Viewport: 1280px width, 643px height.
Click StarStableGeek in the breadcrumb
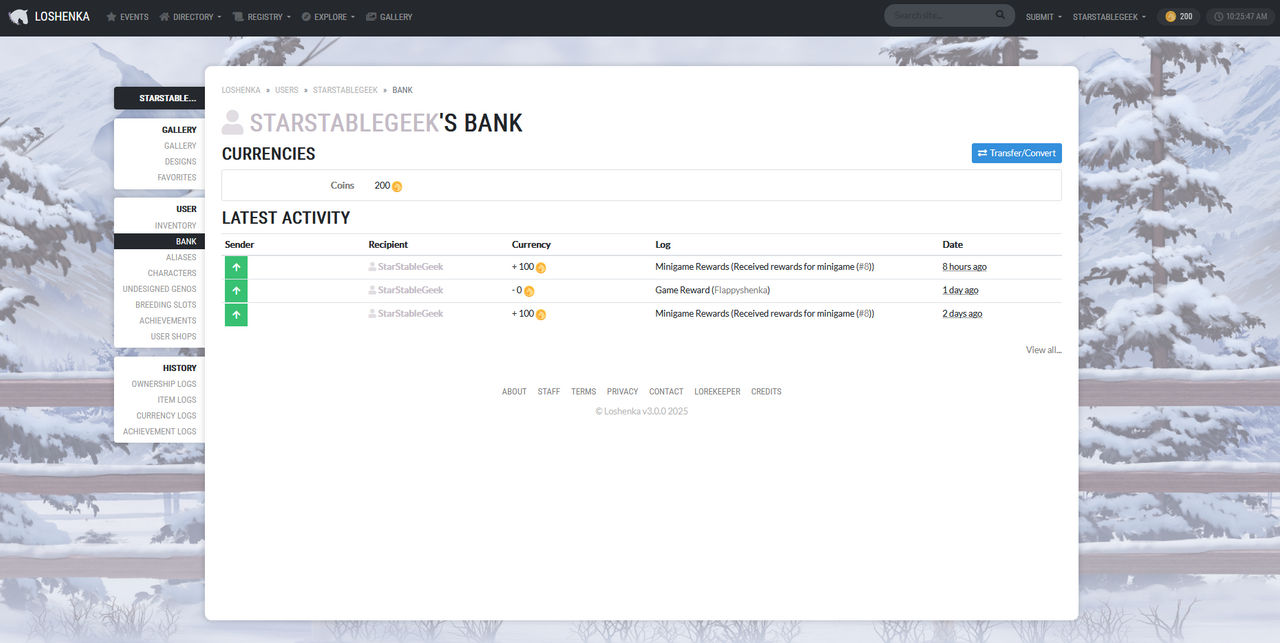click(345, 90)
